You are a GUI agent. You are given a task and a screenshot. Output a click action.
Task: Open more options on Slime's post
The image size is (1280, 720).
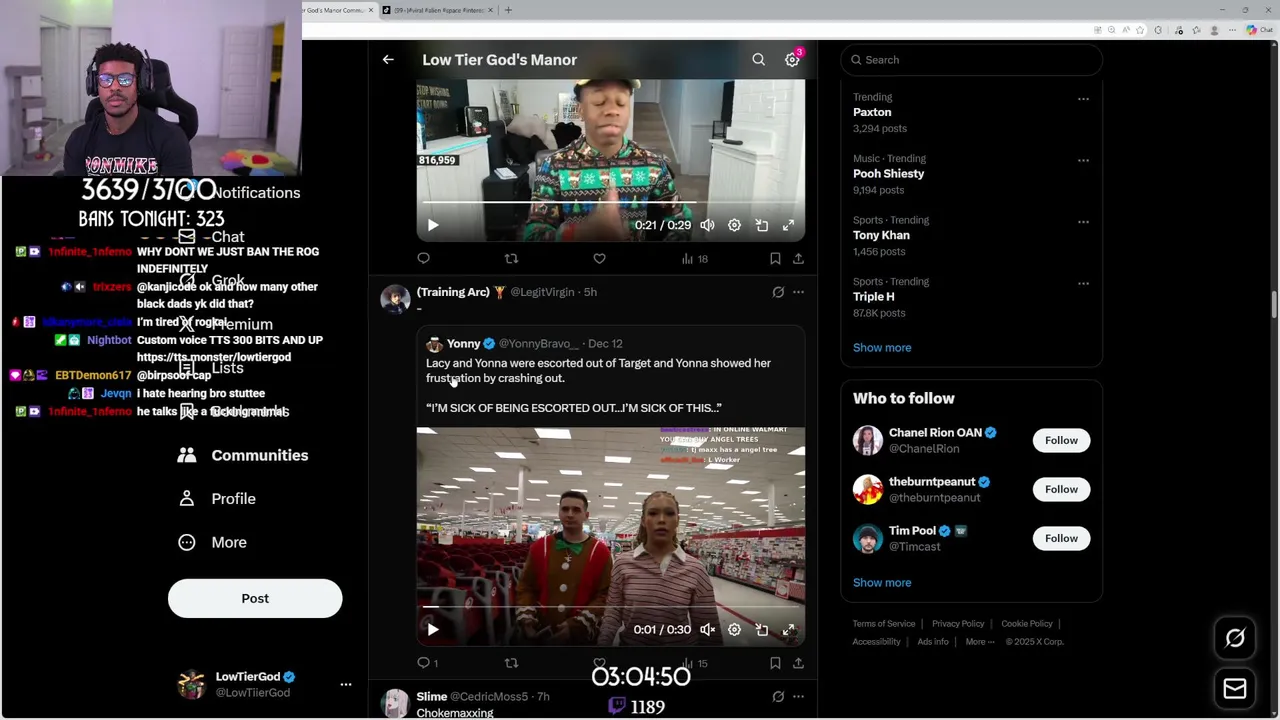tap(798, 696)
